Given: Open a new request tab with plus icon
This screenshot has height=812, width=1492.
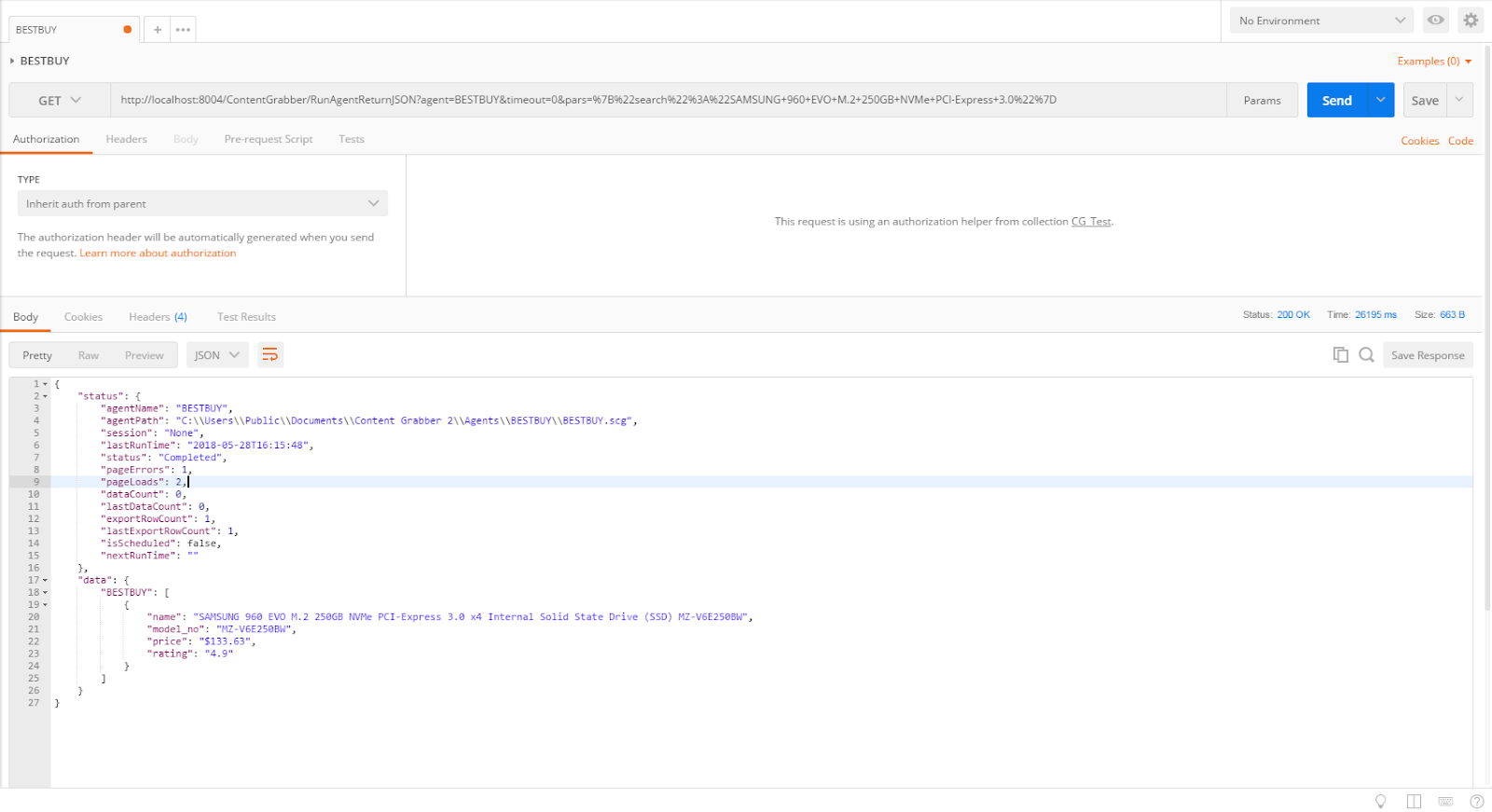Looking at the screenshot, I should 157,30.
